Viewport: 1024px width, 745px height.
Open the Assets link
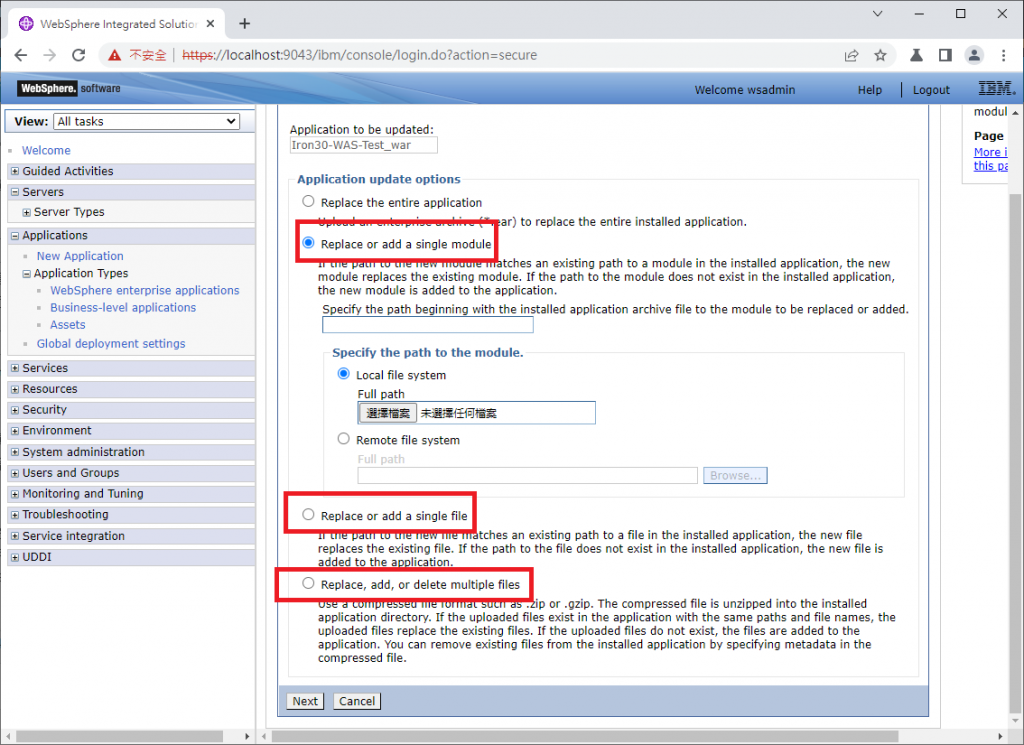click(x=67, y=325)
